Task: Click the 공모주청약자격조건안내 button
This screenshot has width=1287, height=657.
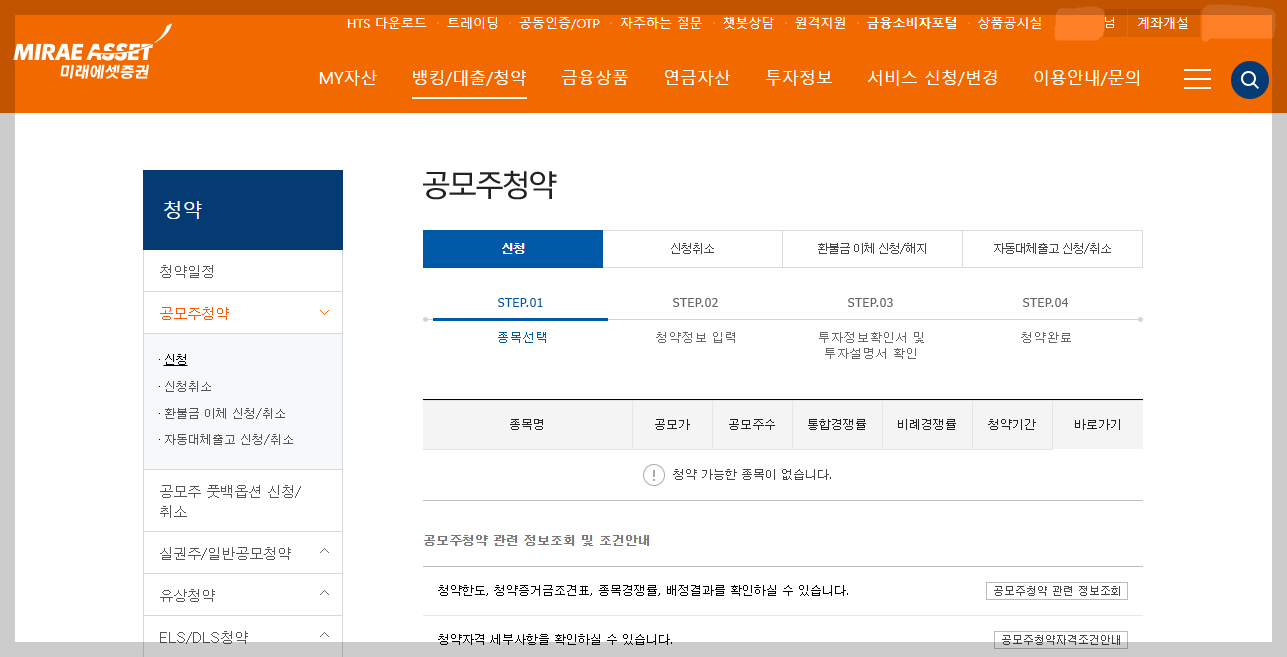Action: pyautogui.click(x=1060, y=639)
